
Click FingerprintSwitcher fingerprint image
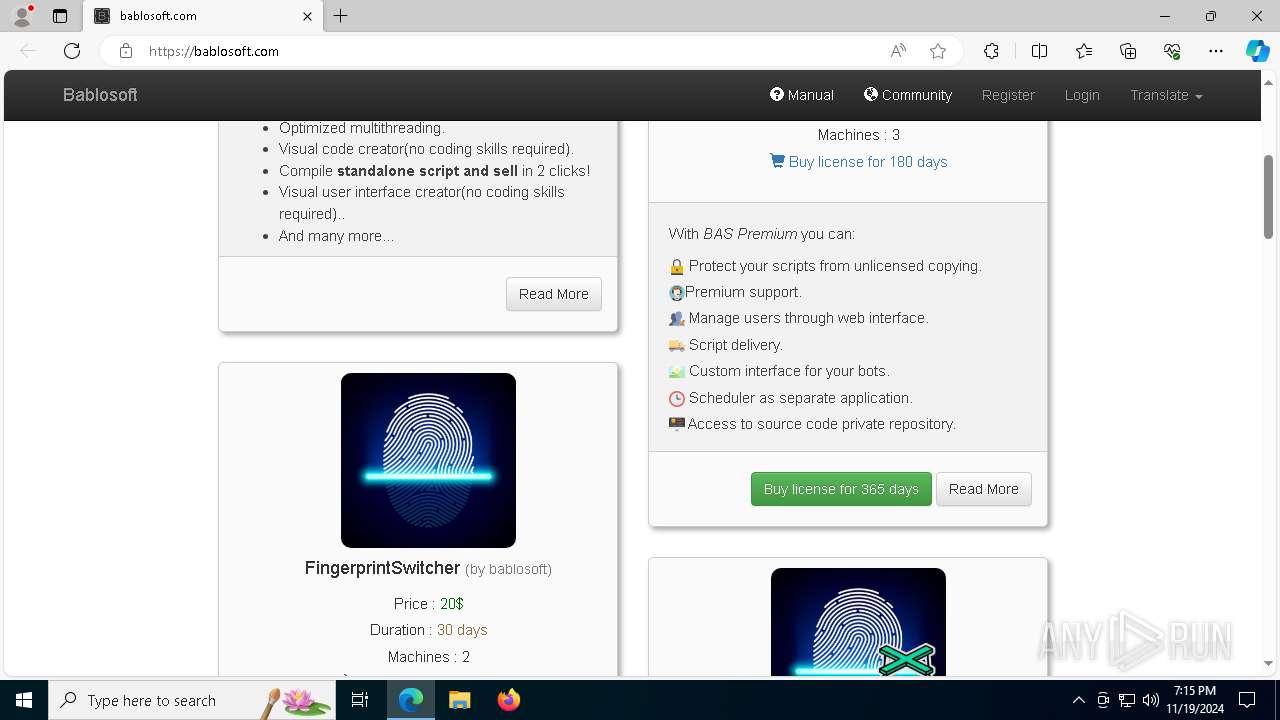pyautogui.click(x=428, y=460)
